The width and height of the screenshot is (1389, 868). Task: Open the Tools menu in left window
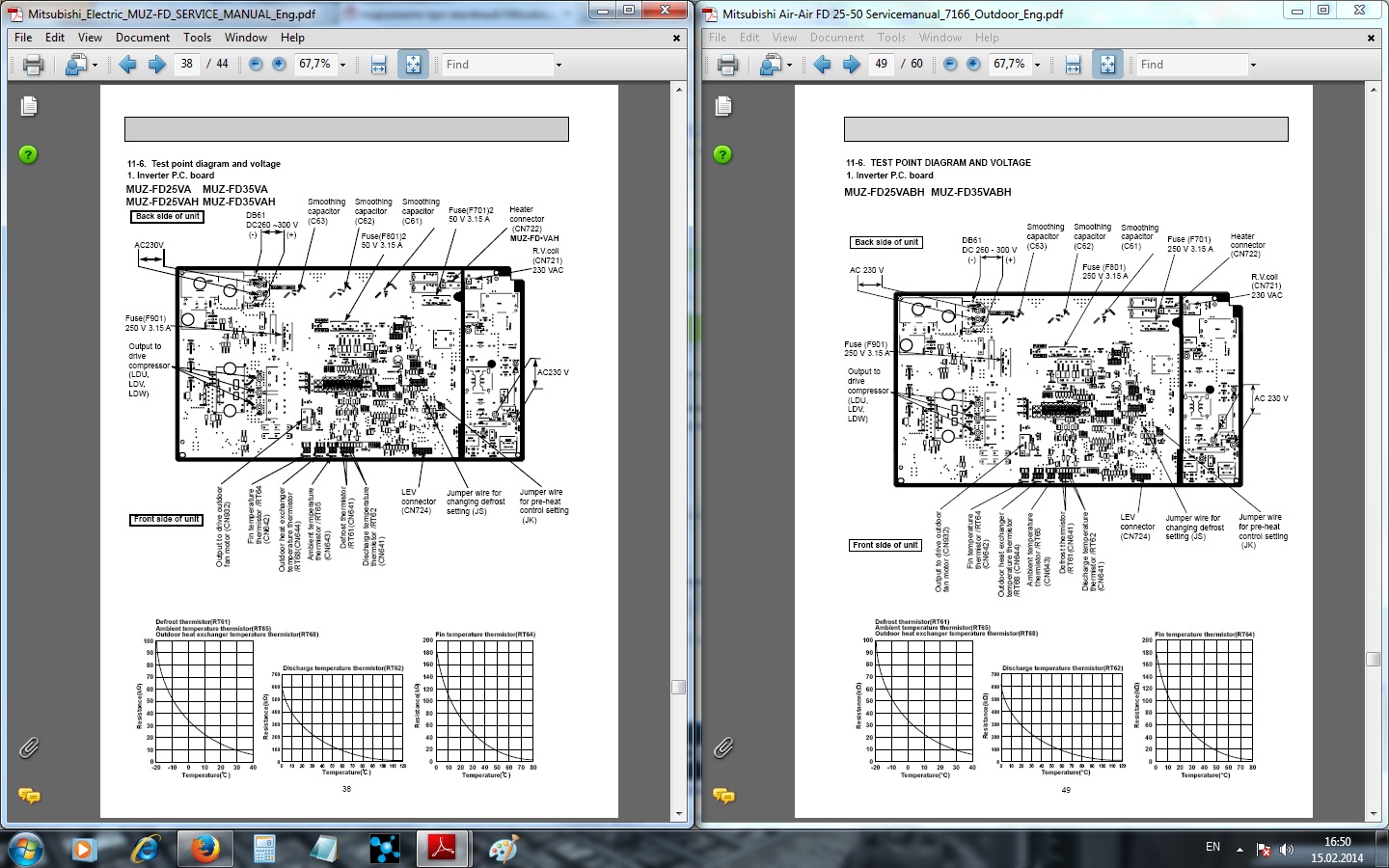tap(197, 38)
